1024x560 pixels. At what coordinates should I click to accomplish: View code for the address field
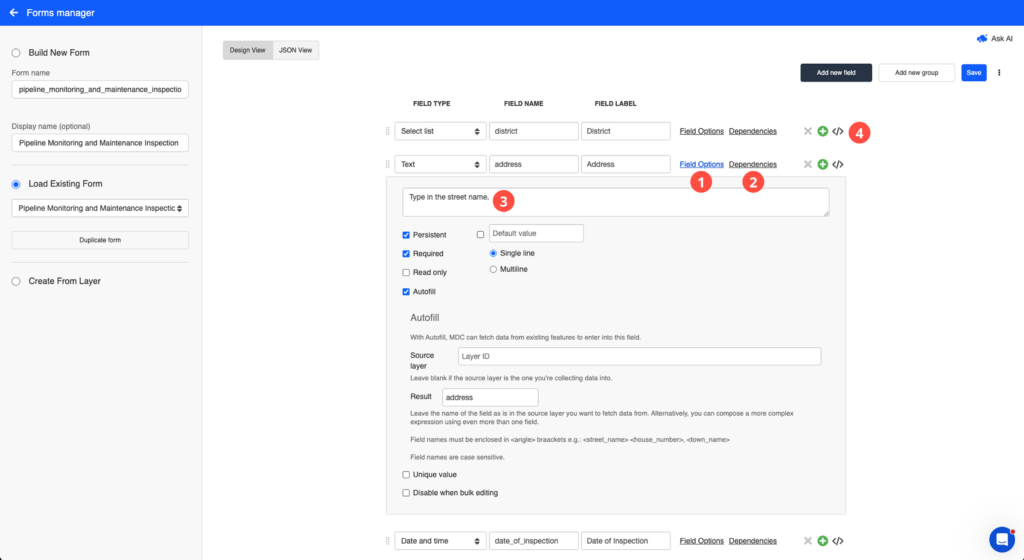[x=838, y=164]
